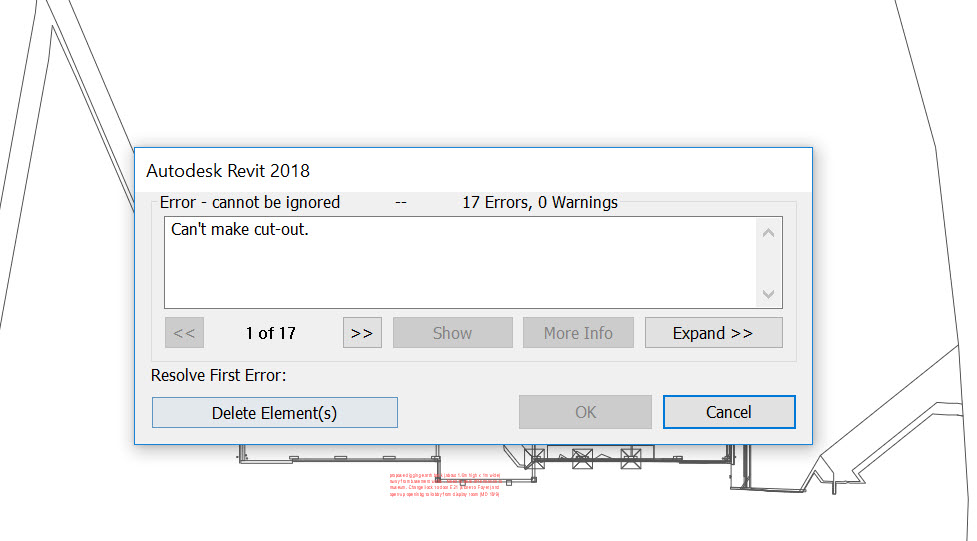
Task: Click the "17 Errors, 0 Warnings" header text
Action: tap(540, 202)
